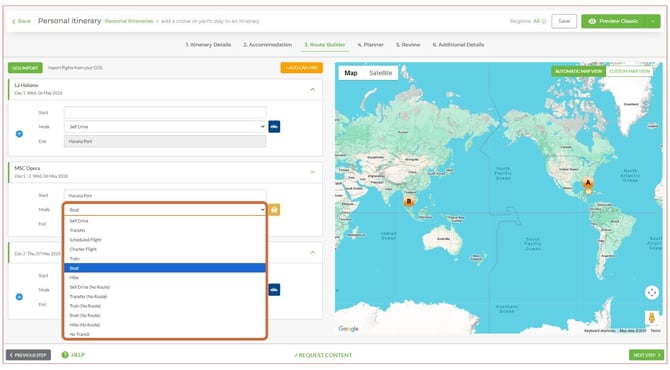Click the La Habana End field Havana Port

pos(165,141)
